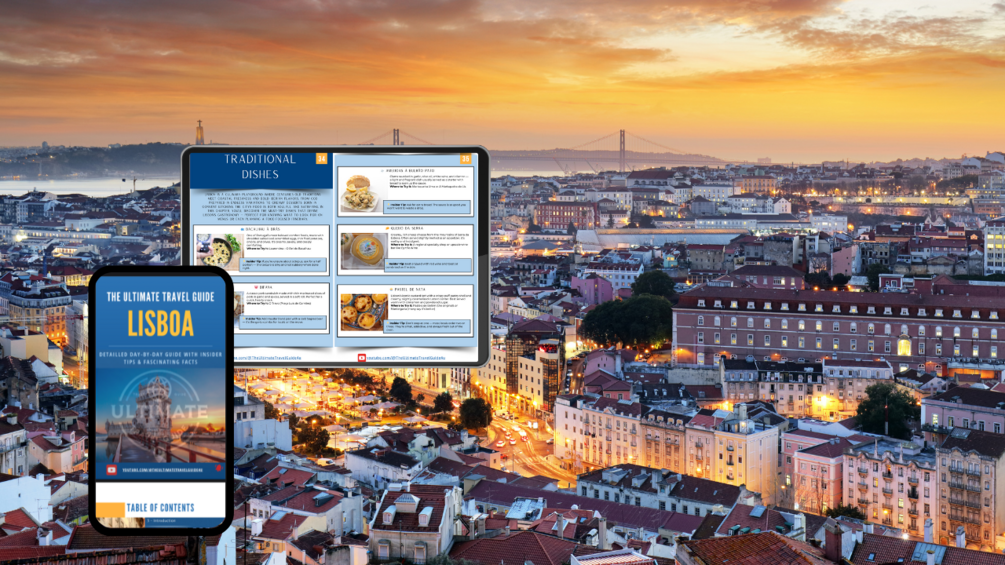
Task: Click the intro paragraph under Traditional Dishes
Action: [x=262, y=206]
